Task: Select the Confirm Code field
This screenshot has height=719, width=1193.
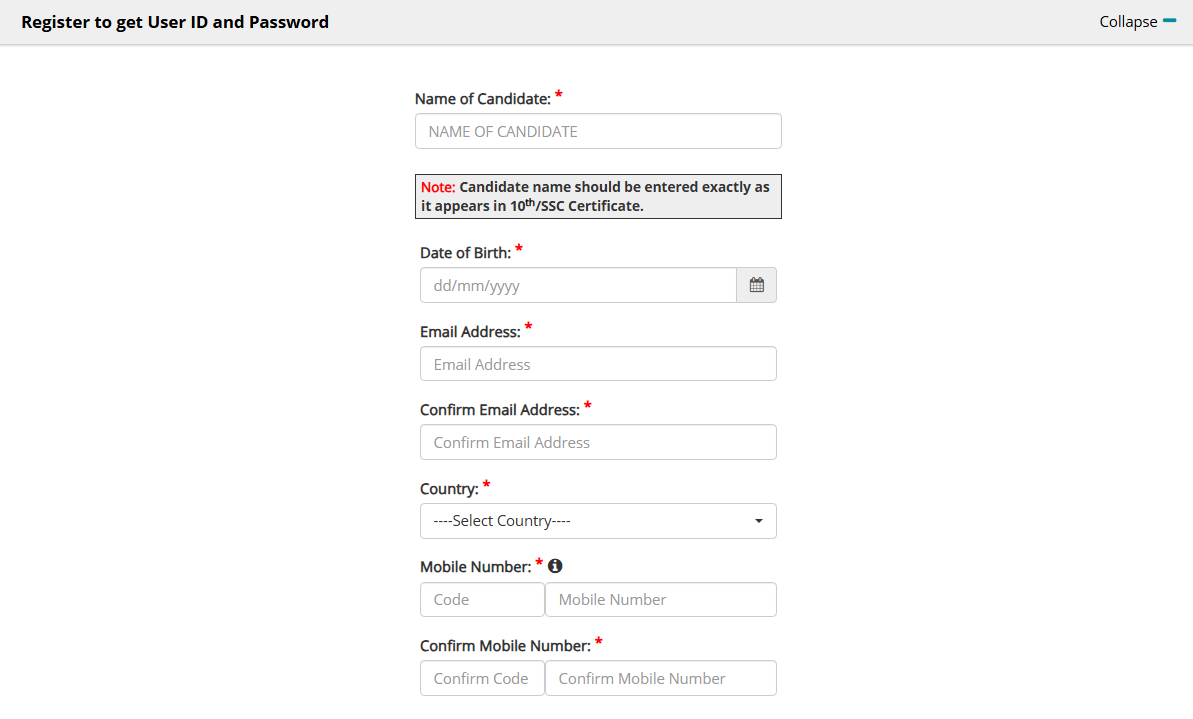Action: [482, 678]
